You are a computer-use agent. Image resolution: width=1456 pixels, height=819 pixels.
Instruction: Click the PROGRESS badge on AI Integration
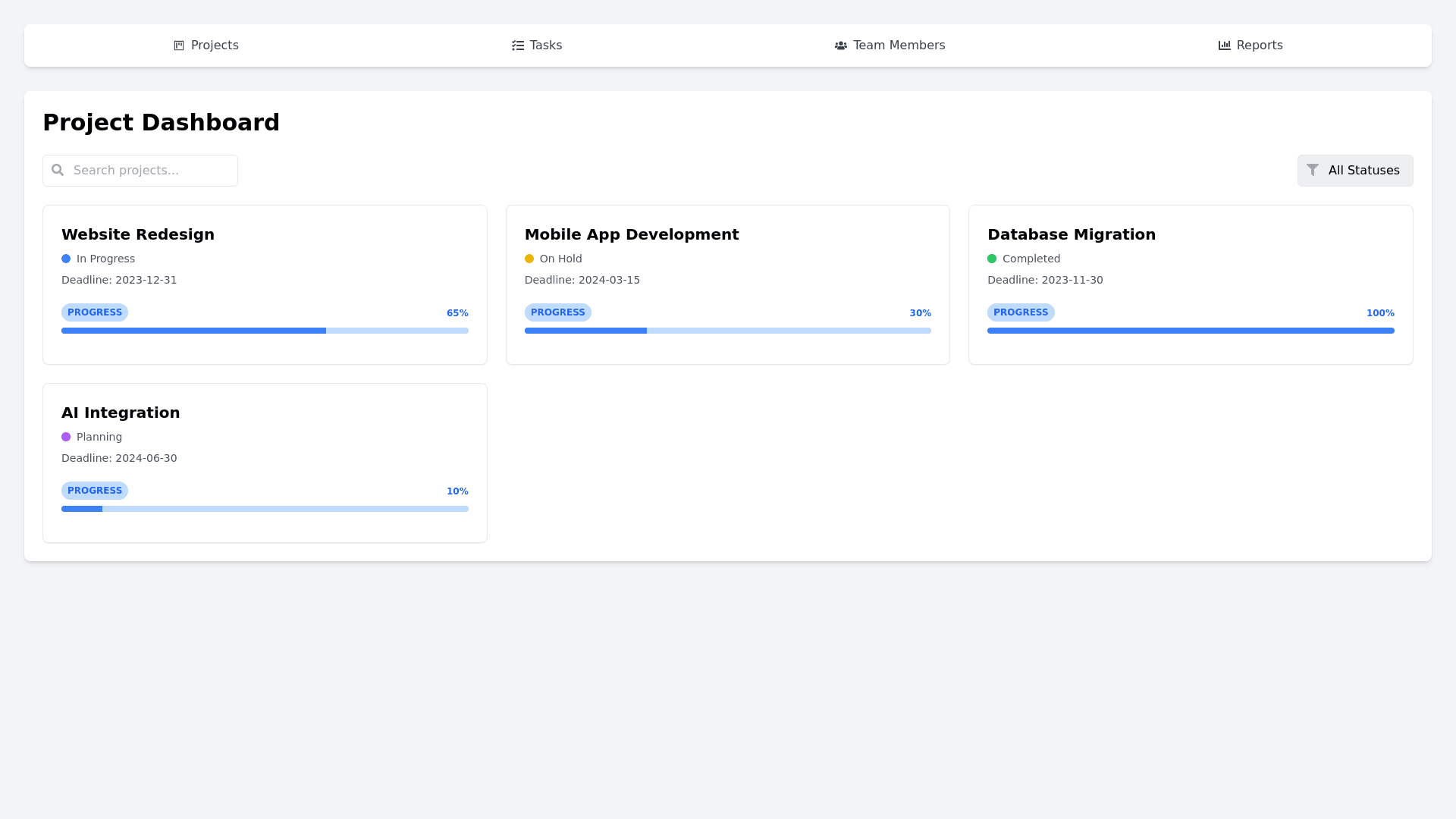pos(95,491)
